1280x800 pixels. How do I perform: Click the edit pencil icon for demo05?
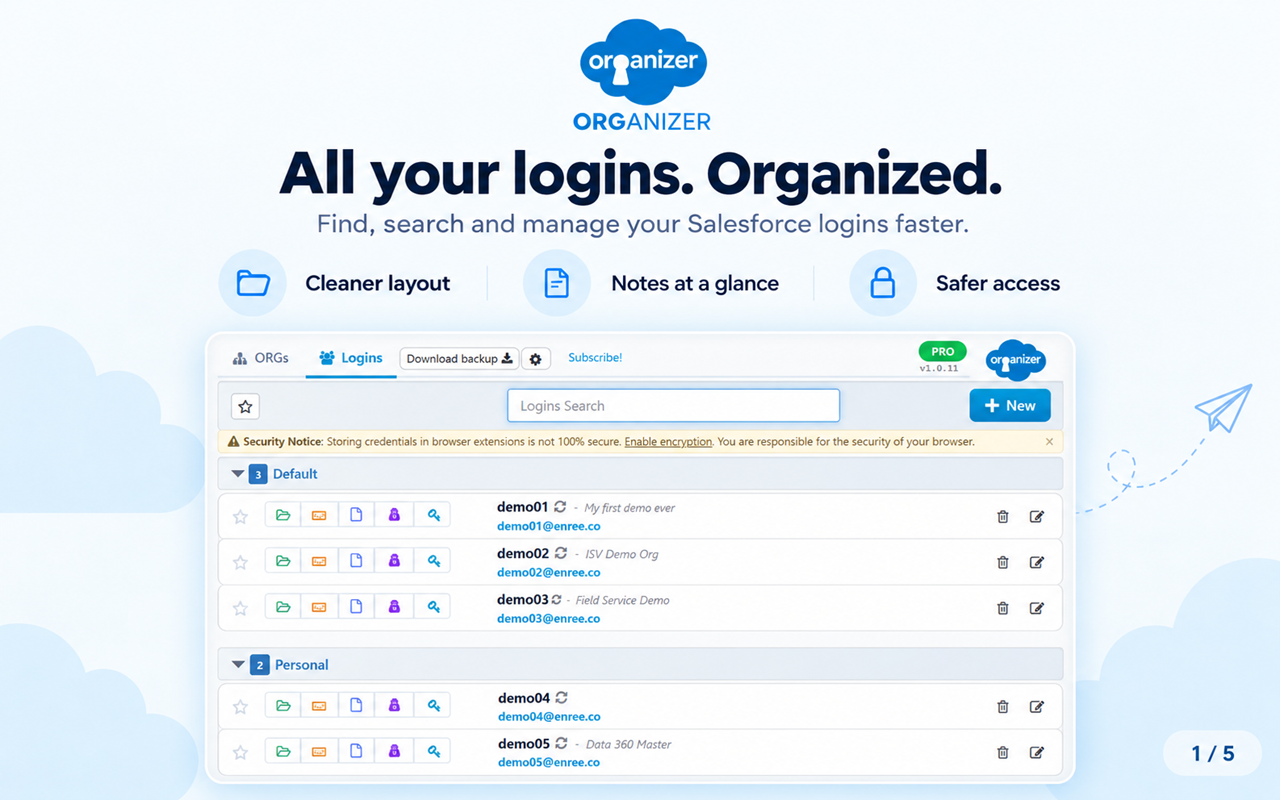tap(1037, 752)
